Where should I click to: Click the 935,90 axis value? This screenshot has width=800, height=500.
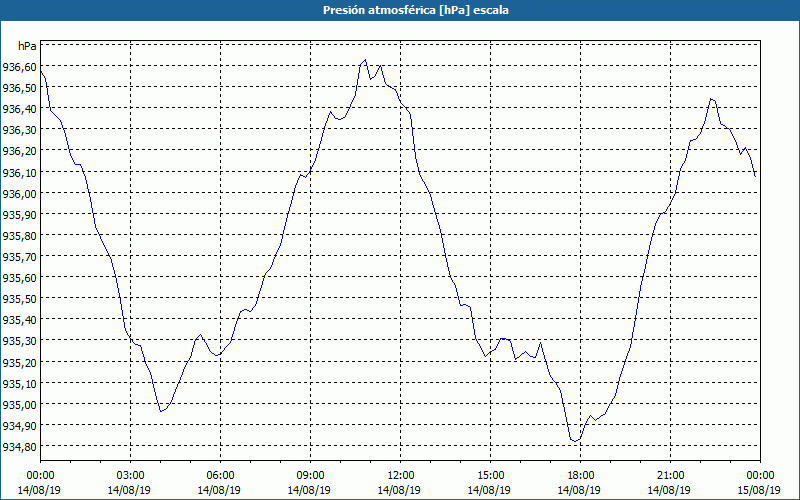19,214
